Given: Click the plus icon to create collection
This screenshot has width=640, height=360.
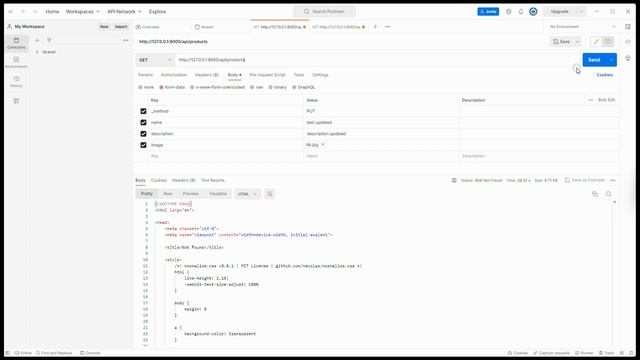Looking at the screenshot, I should (x=37, y=40).
